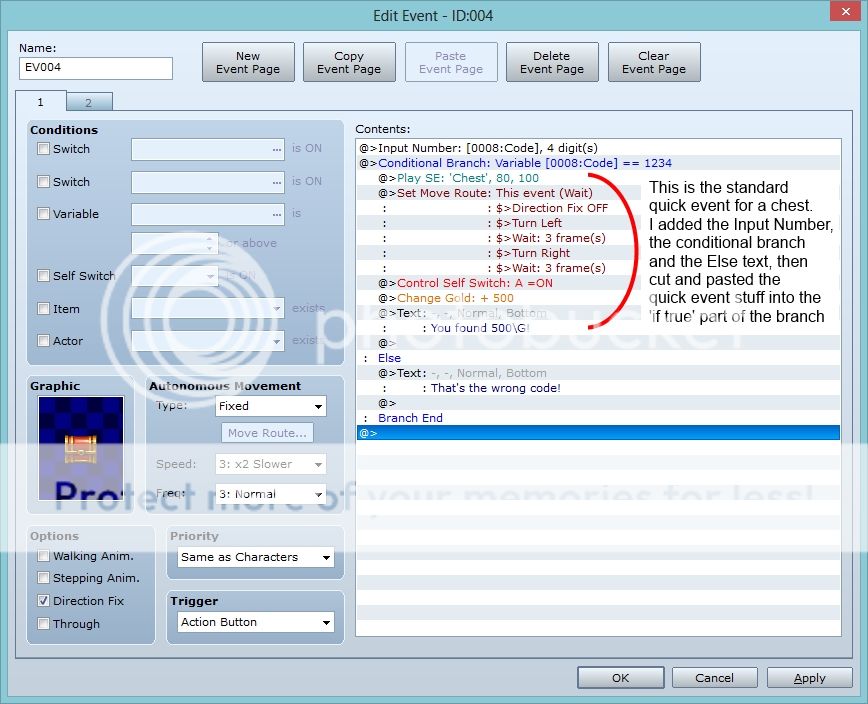Click the New Event Page button
The height and width of the screenshot is (704, 868).
coord(248,63)
